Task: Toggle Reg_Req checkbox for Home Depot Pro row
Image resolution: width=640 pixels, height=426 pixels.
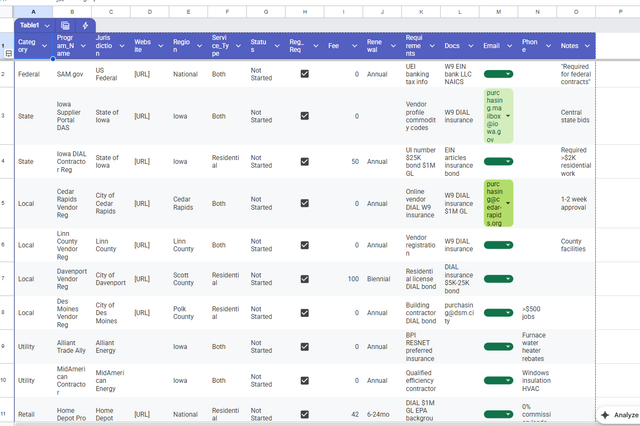Action: pos(304,415)
